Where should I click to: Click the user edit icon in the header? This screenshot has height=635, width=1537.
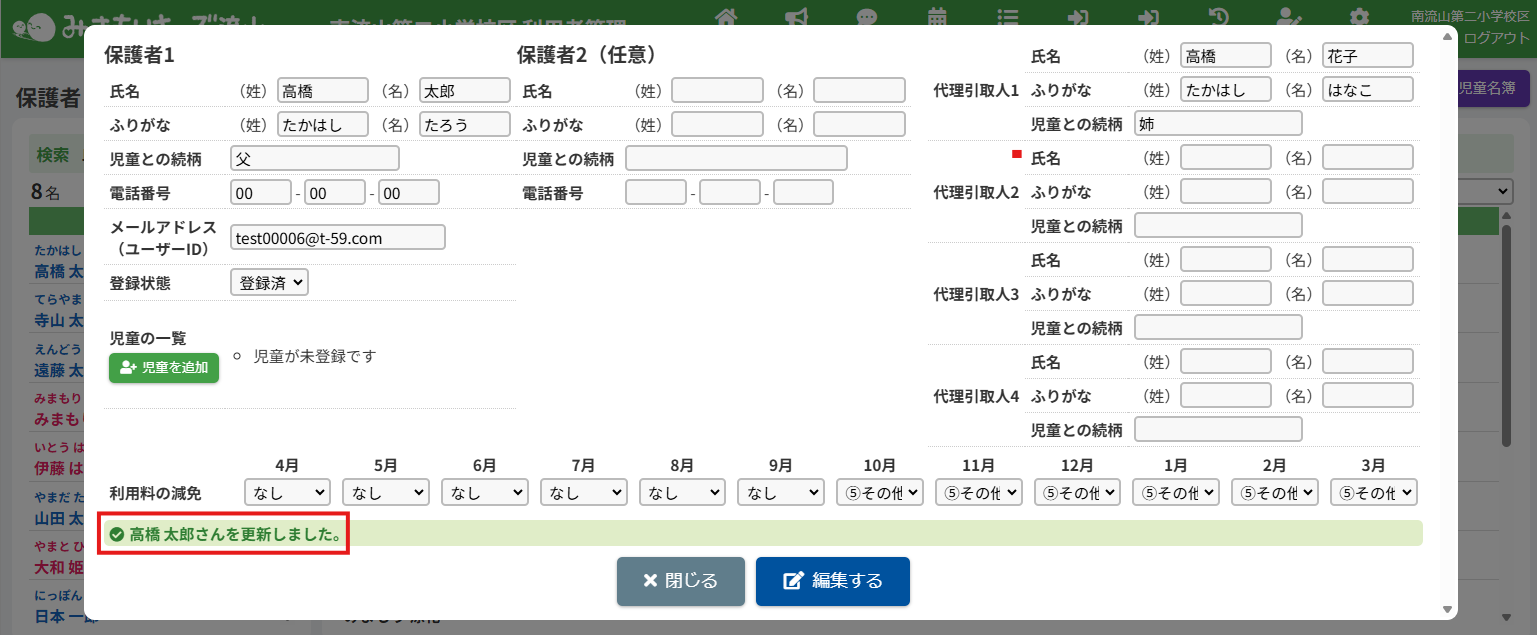coord(1289,17)
